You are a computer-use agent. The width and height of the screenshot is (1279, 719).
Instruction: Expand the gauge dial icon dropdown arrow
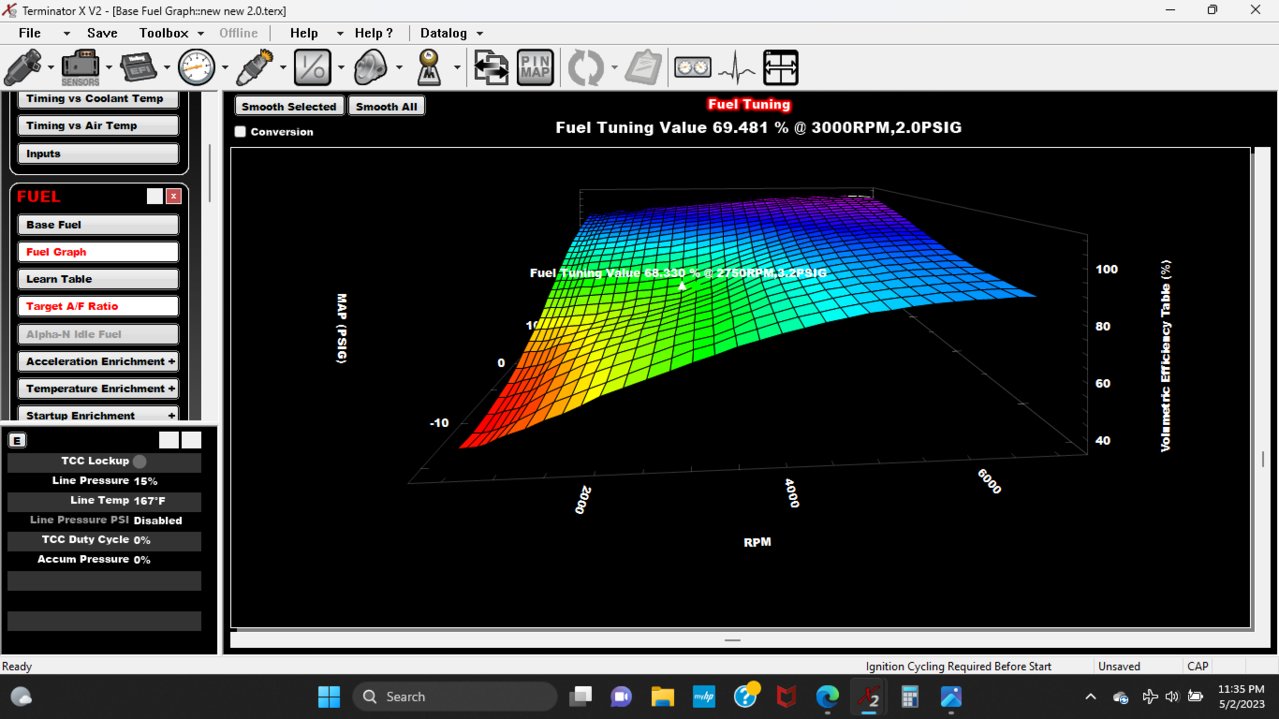tap(225, 68)
